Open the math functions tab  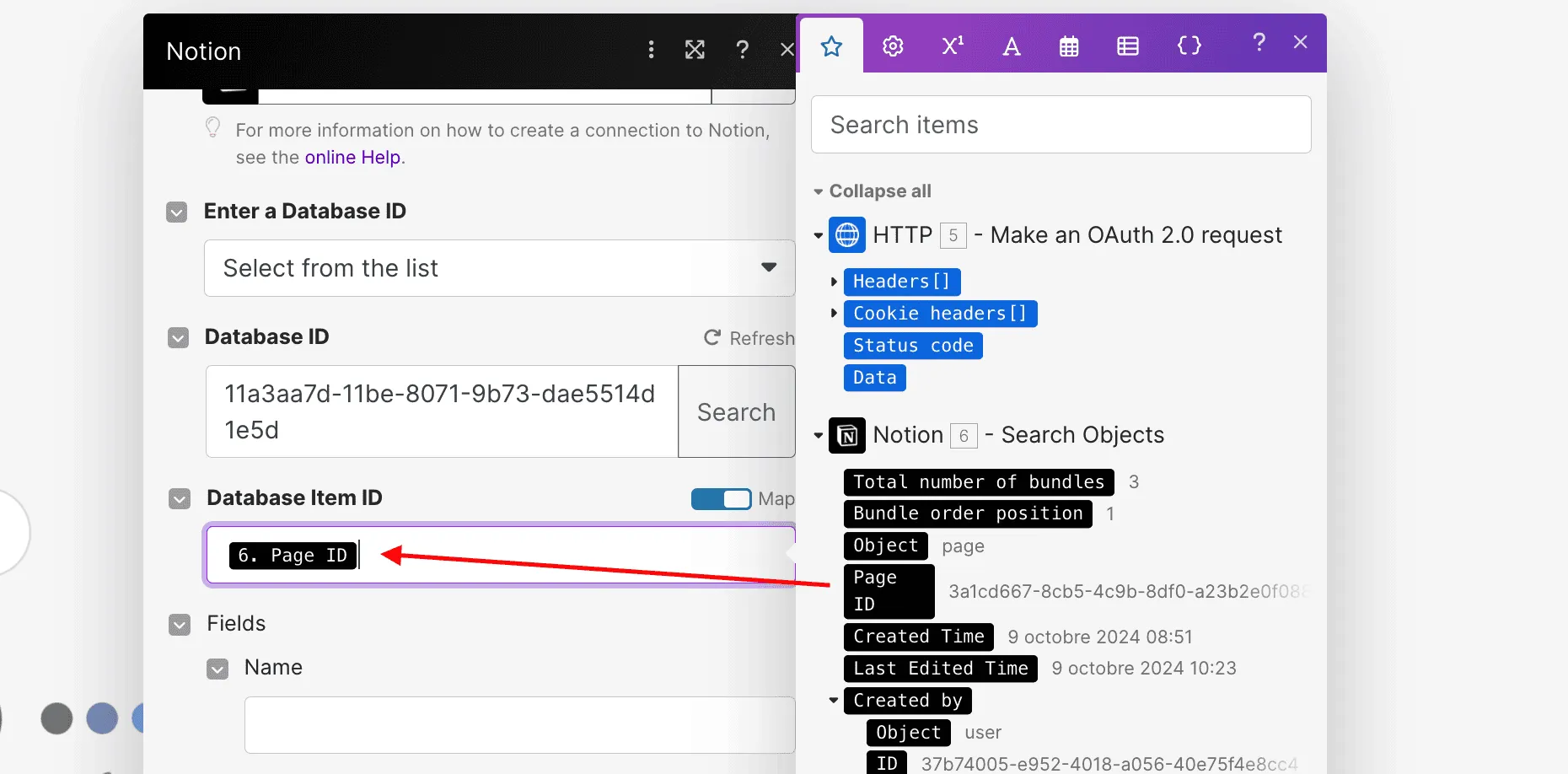click(x=953, y=46)
